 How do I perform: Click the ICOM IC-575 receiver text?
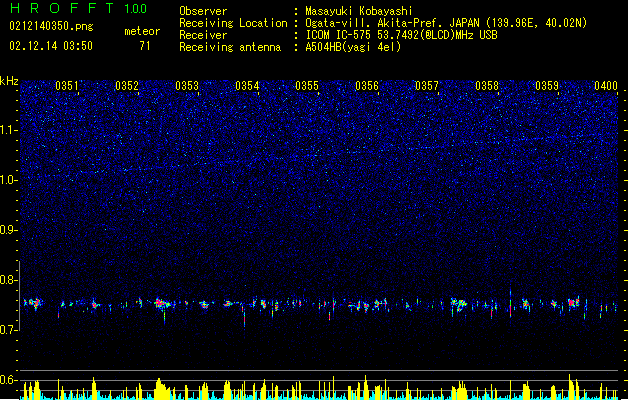tap(401, 35)
